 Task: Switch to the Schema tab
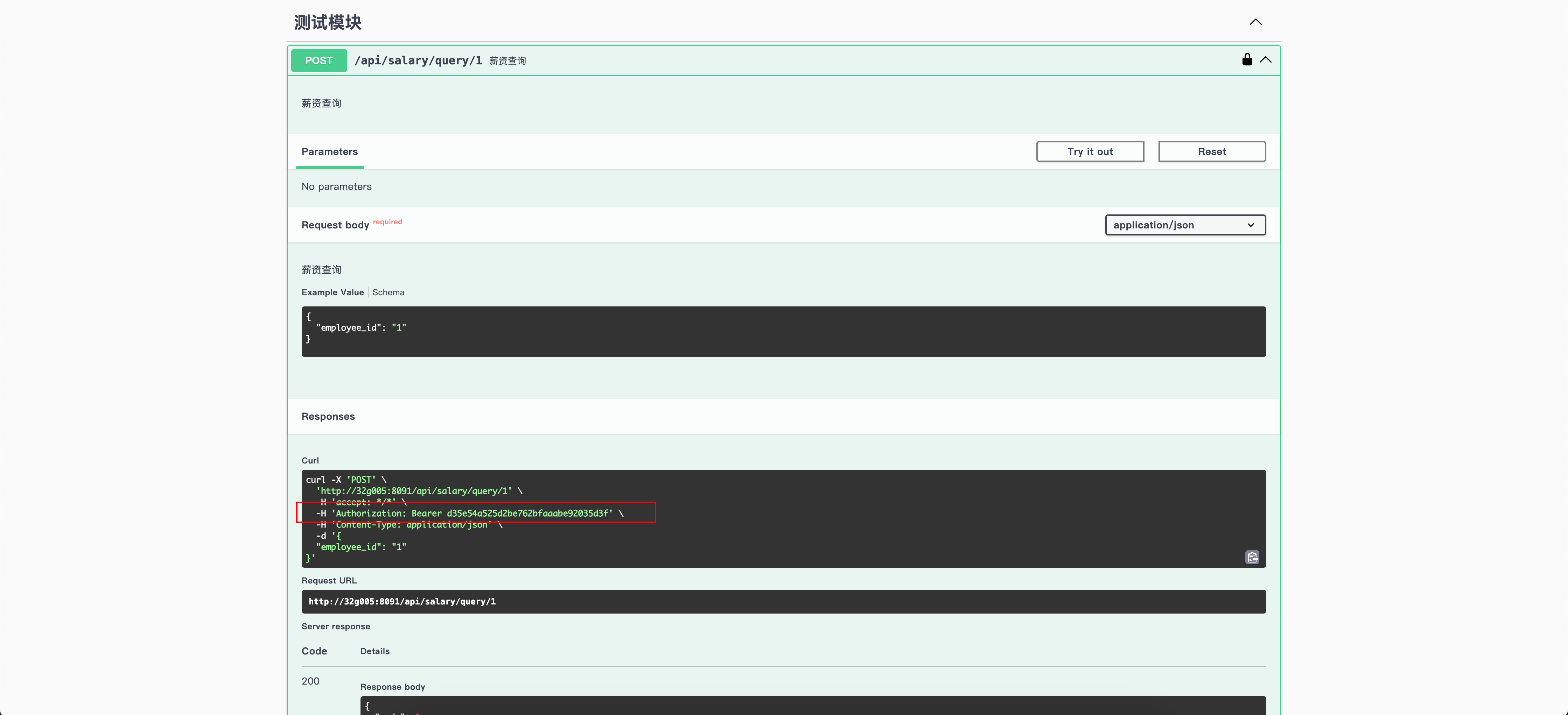click(x=388, y=293)
